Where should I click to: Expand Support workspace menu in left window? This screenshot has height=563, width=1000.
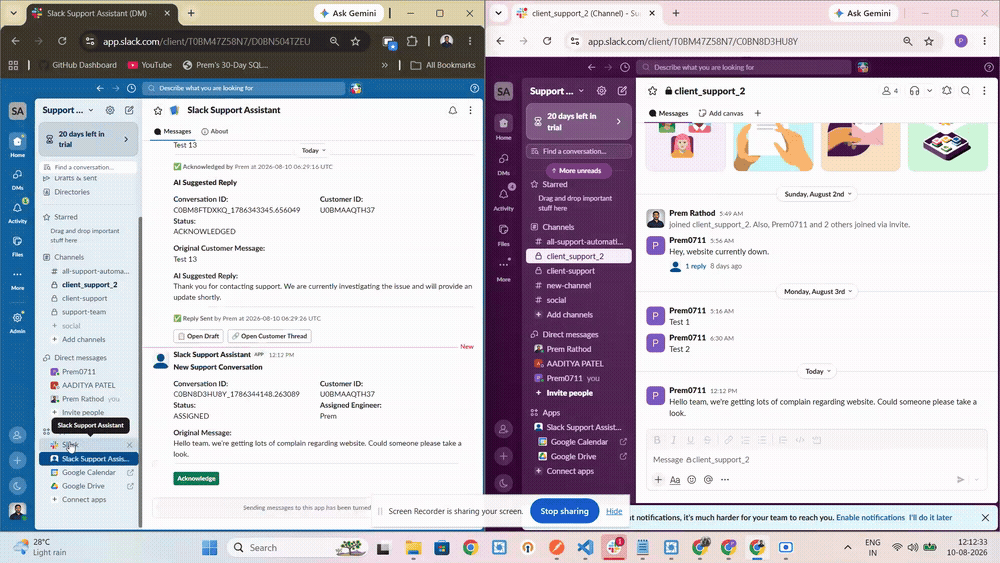tap(68, 110)
